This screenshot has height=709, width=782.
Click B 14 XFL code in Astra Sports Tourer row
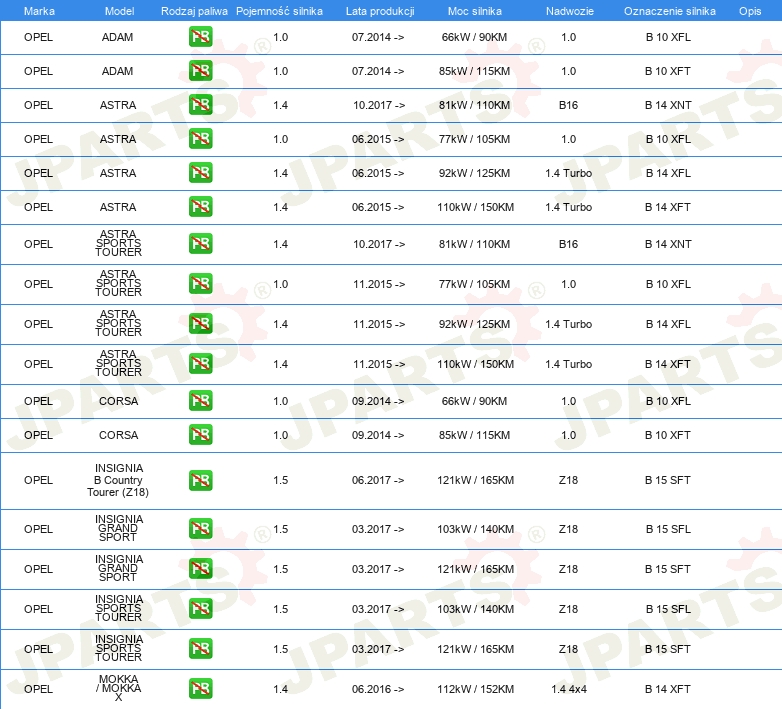click(x=668, y=324)
